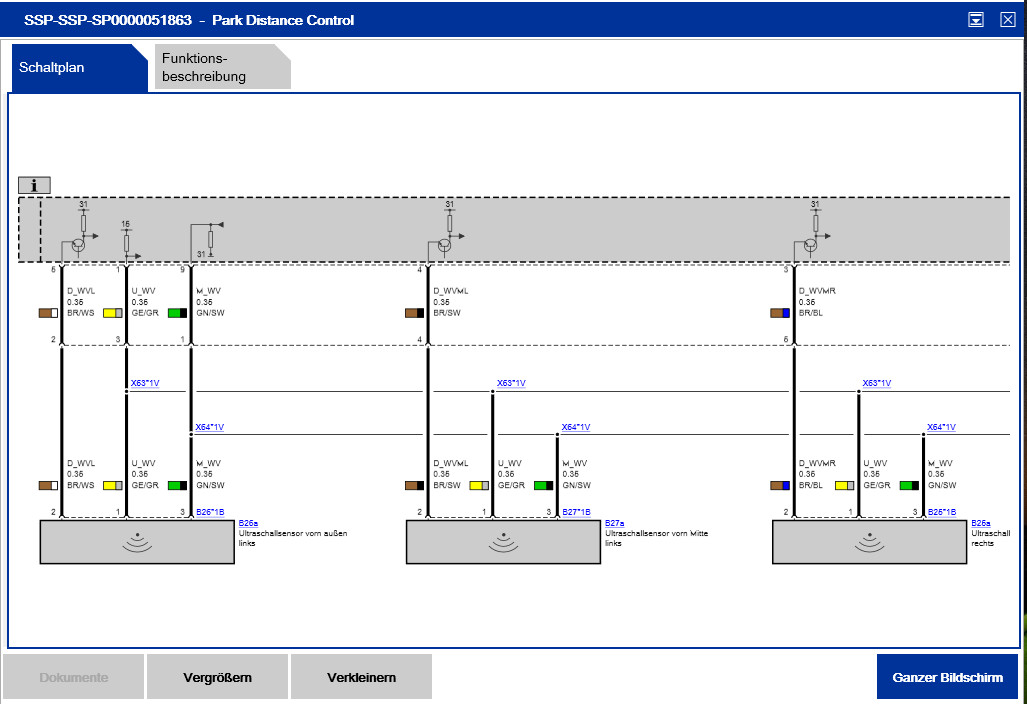This screenshot has width=1027, height=704.
Task: Follow the leftmost X63*1V connector link
Action: tap(145, 383)
